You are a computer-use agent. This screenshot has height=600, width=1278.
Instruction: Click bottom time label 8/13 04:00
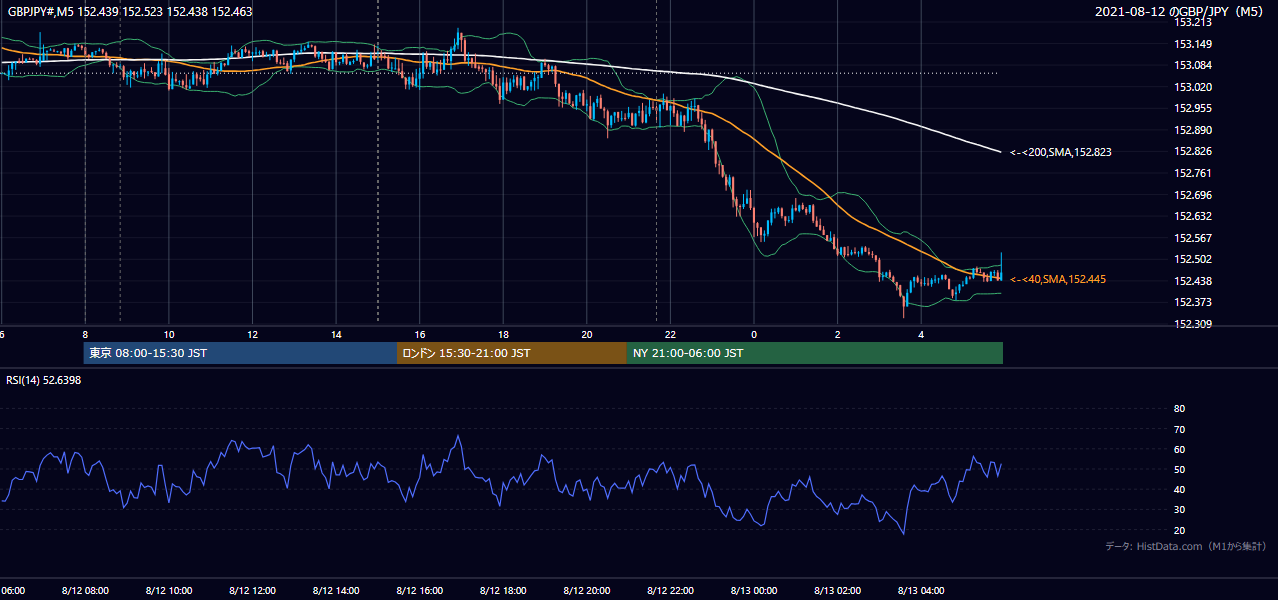921,591
